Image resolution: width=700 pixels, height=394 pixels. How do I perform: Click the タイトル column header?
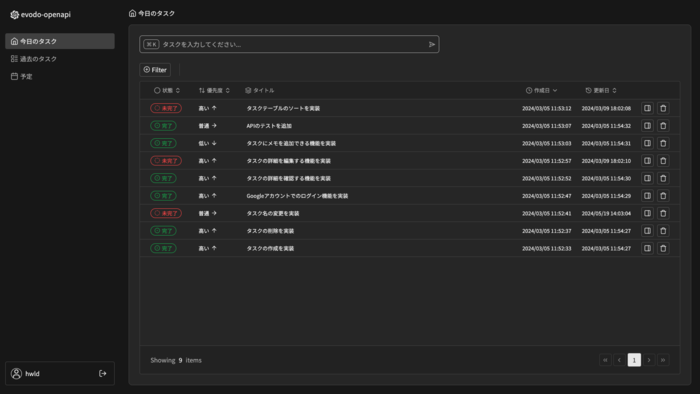[x=259, y=91]
